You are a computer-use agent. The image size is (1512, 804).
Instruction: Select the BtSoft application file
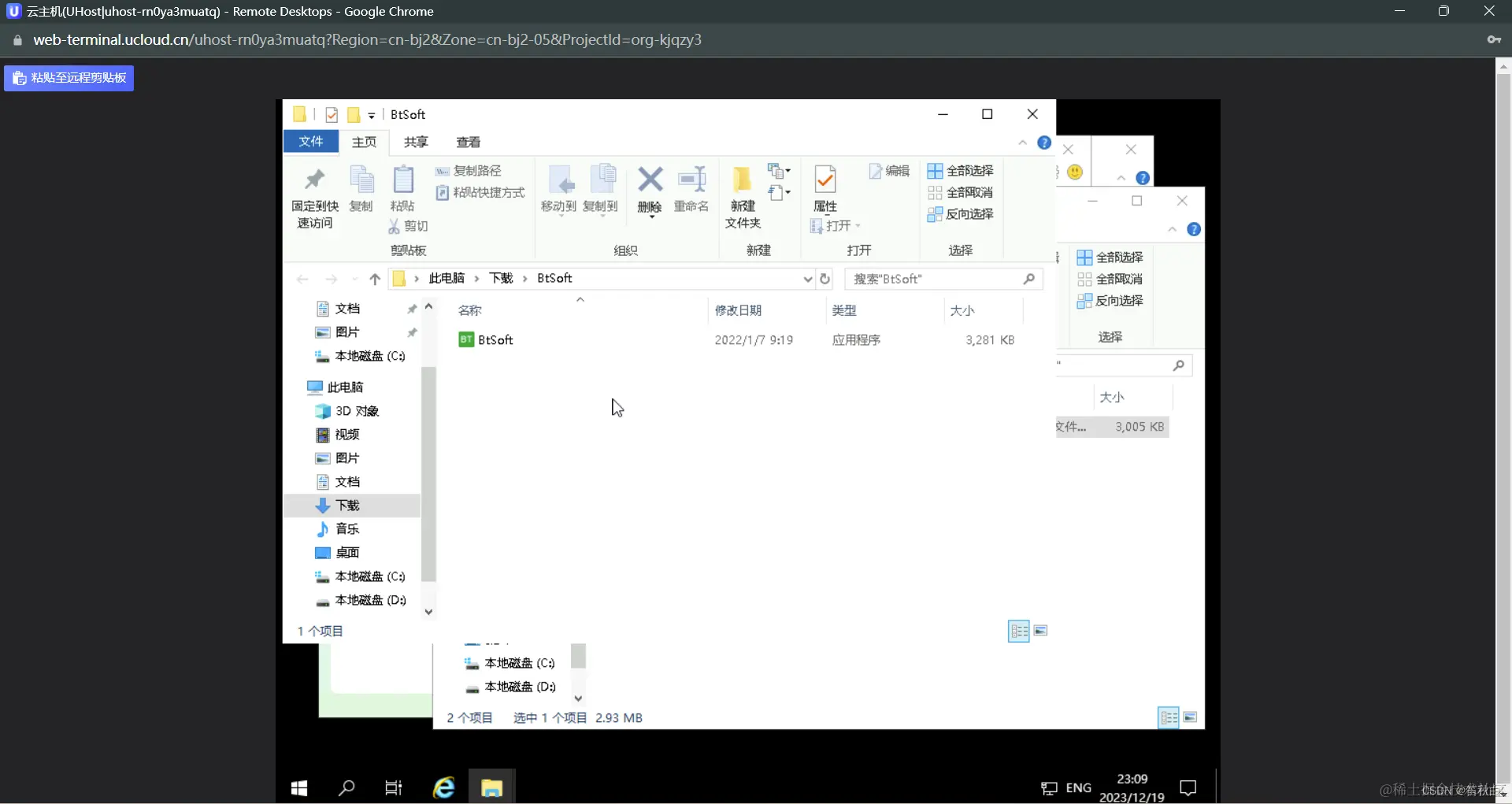coord(486,340)
